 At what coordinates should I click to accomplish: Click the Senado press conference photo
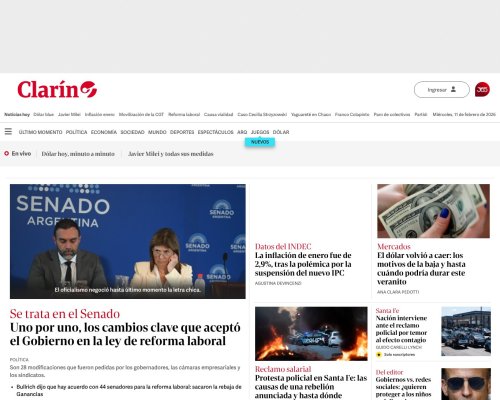pyautogui.click(x=128, y=241)
